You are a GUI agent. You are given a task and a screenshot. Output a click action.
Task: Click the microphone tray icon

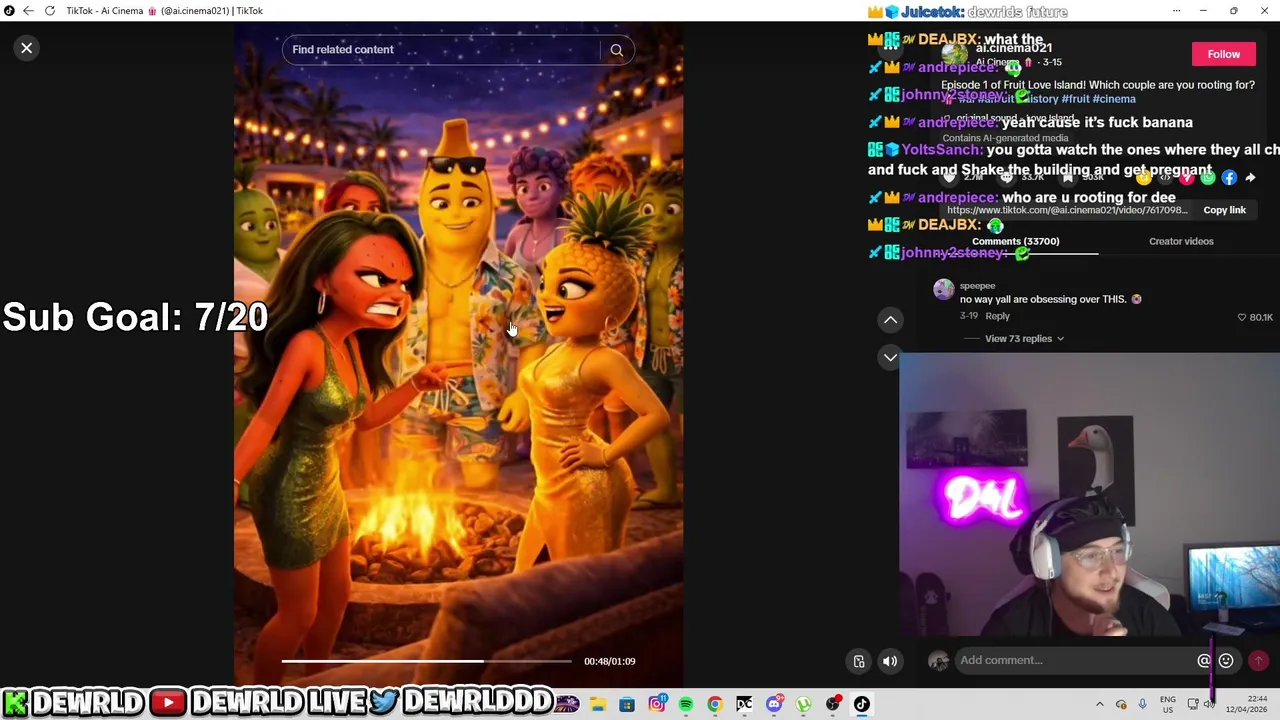click(1143, 704)
